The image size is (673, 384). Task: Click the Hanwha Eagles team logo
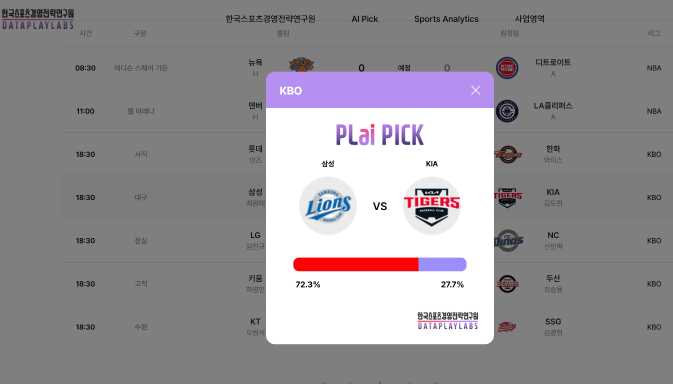pos(508,154)
